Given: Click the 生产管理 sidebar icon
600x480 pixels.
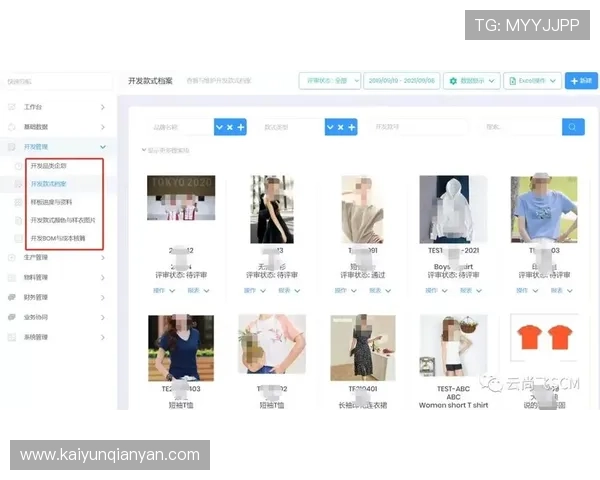Looking at the screenshot, I should point(12,257).
